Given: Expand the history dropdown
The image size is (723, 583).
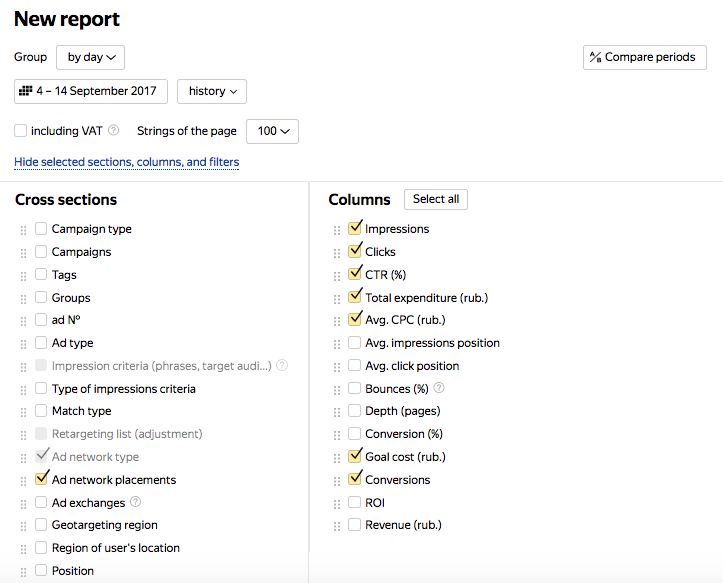Looking at the screenshot, I should (211, 91).
